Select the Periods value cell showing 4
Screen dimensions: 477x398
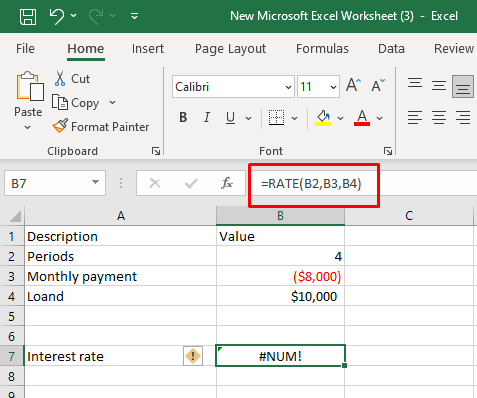[280, 256]
